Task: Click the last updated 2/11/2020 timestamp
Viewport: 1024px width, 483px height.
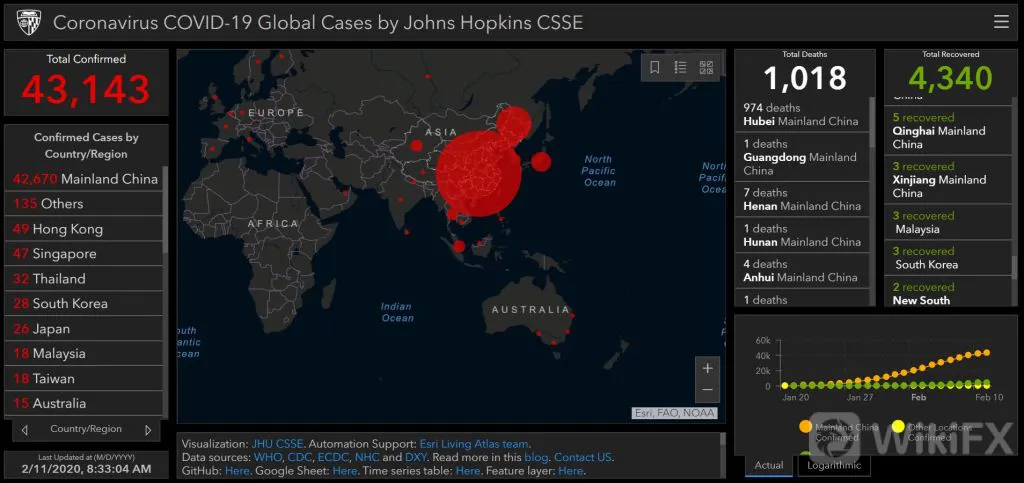Action: click(x=86, y=469)
